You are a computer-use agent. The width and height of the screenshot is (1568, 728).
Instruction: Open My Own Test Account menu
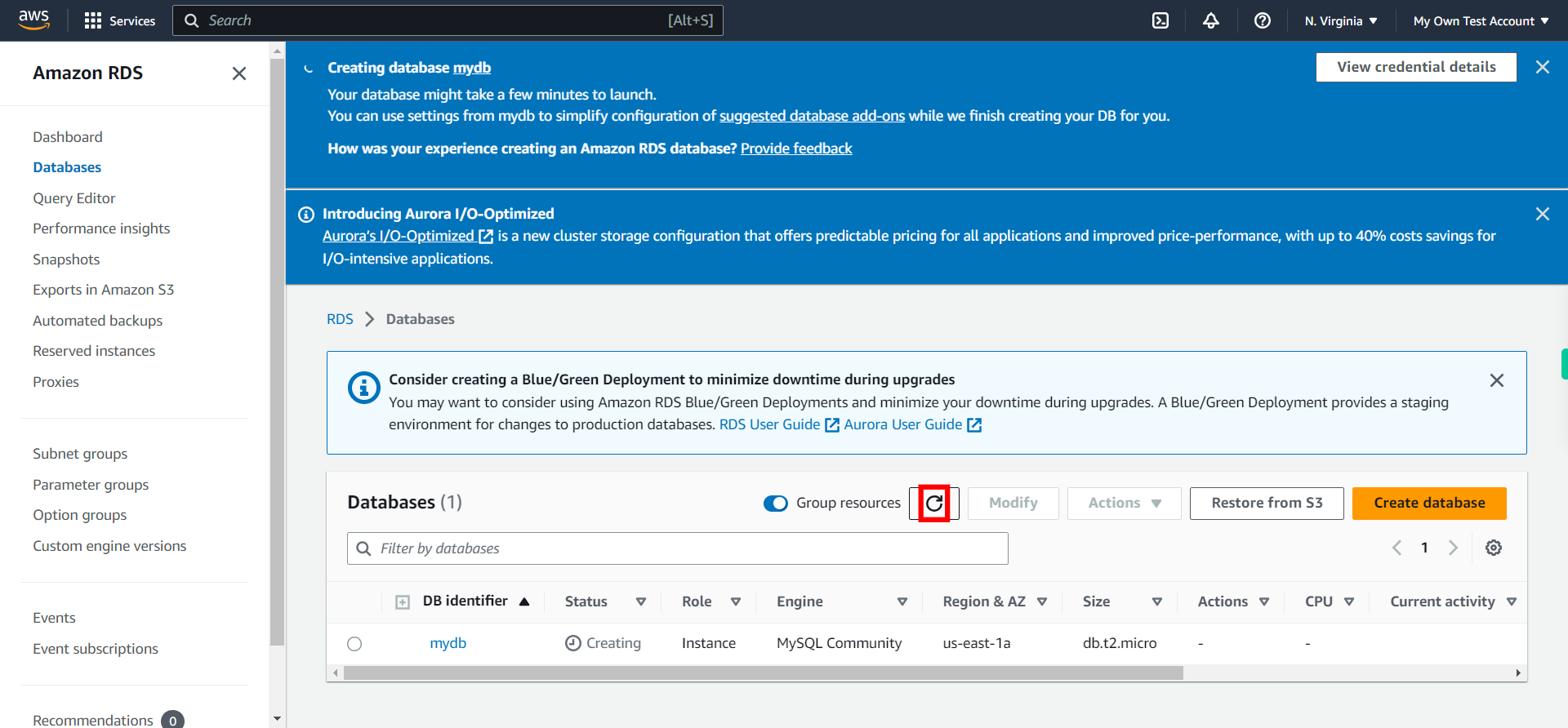[x=1481, y=21]
